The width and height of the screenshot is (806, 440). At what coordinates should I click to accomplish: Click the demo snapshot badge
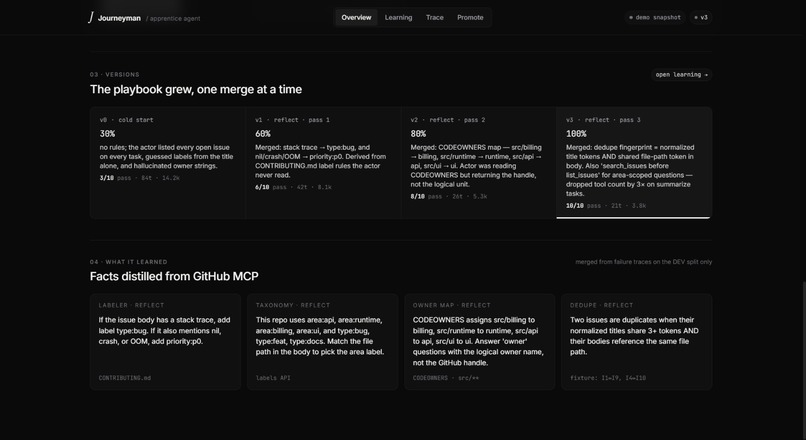pos(655,17)
